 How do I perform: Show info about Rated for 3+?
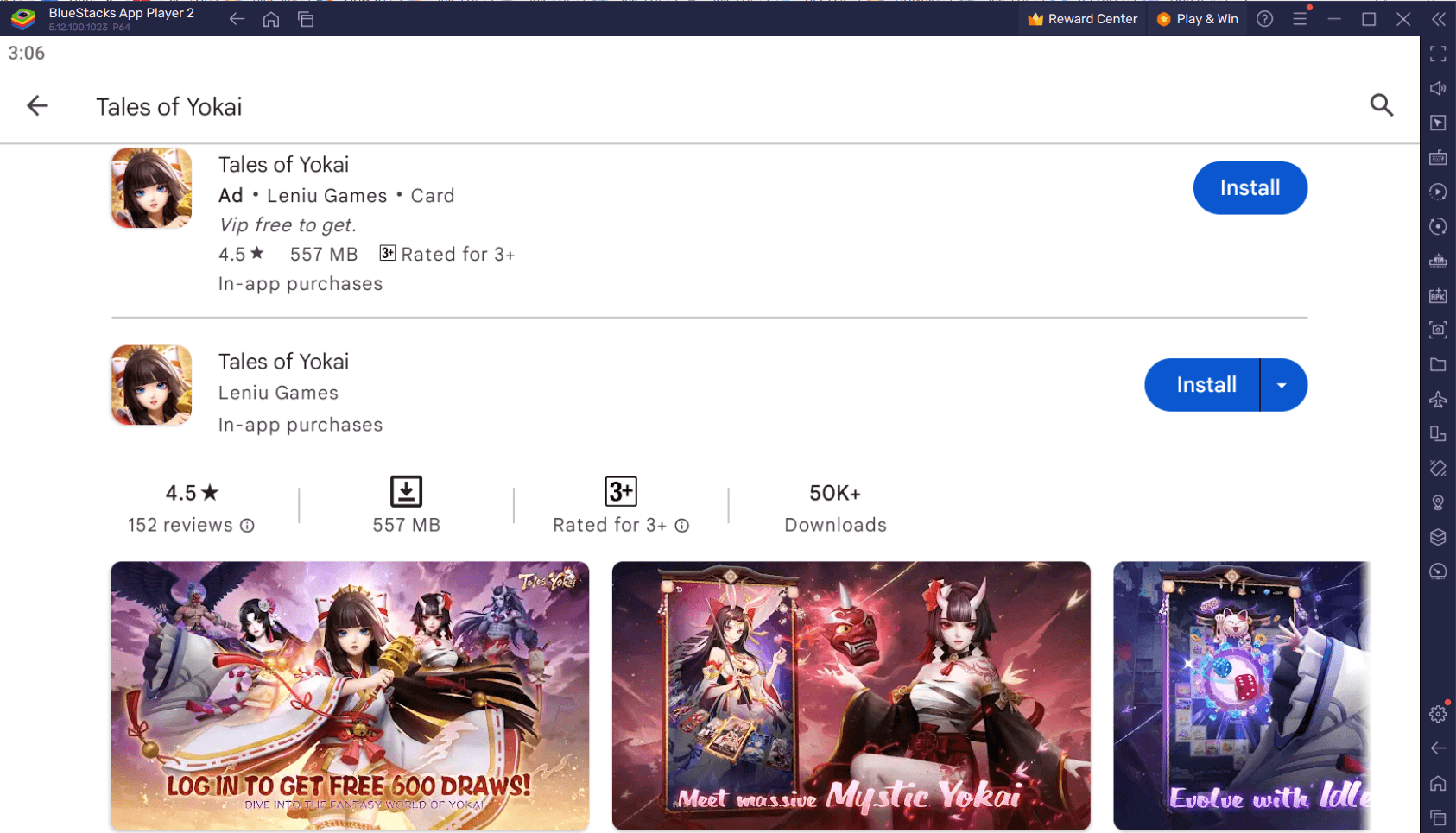pyautogui.click(x=681, y=526)
